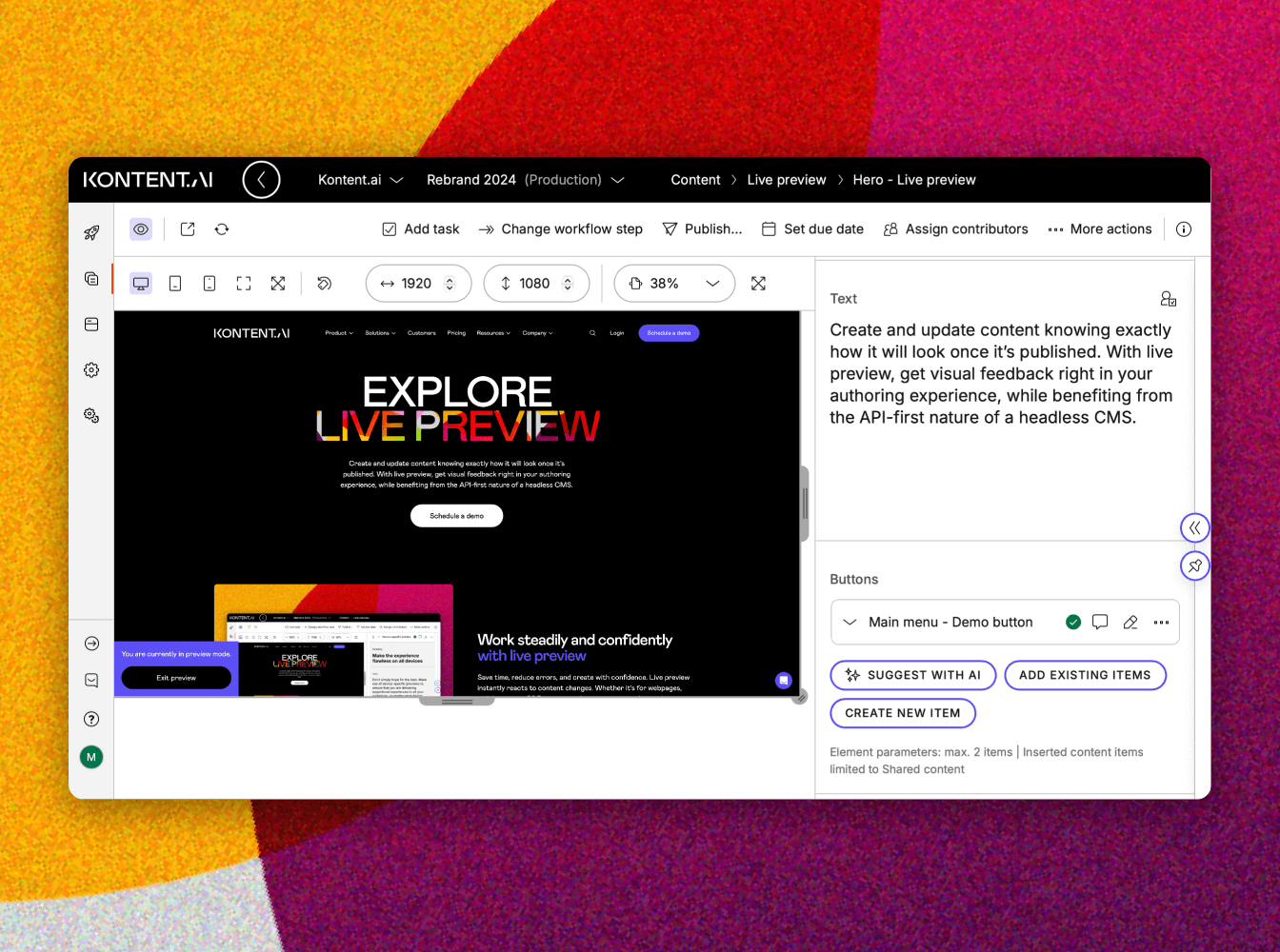Click Set due date
The image size is (1280, 952).
pos(812,229)
